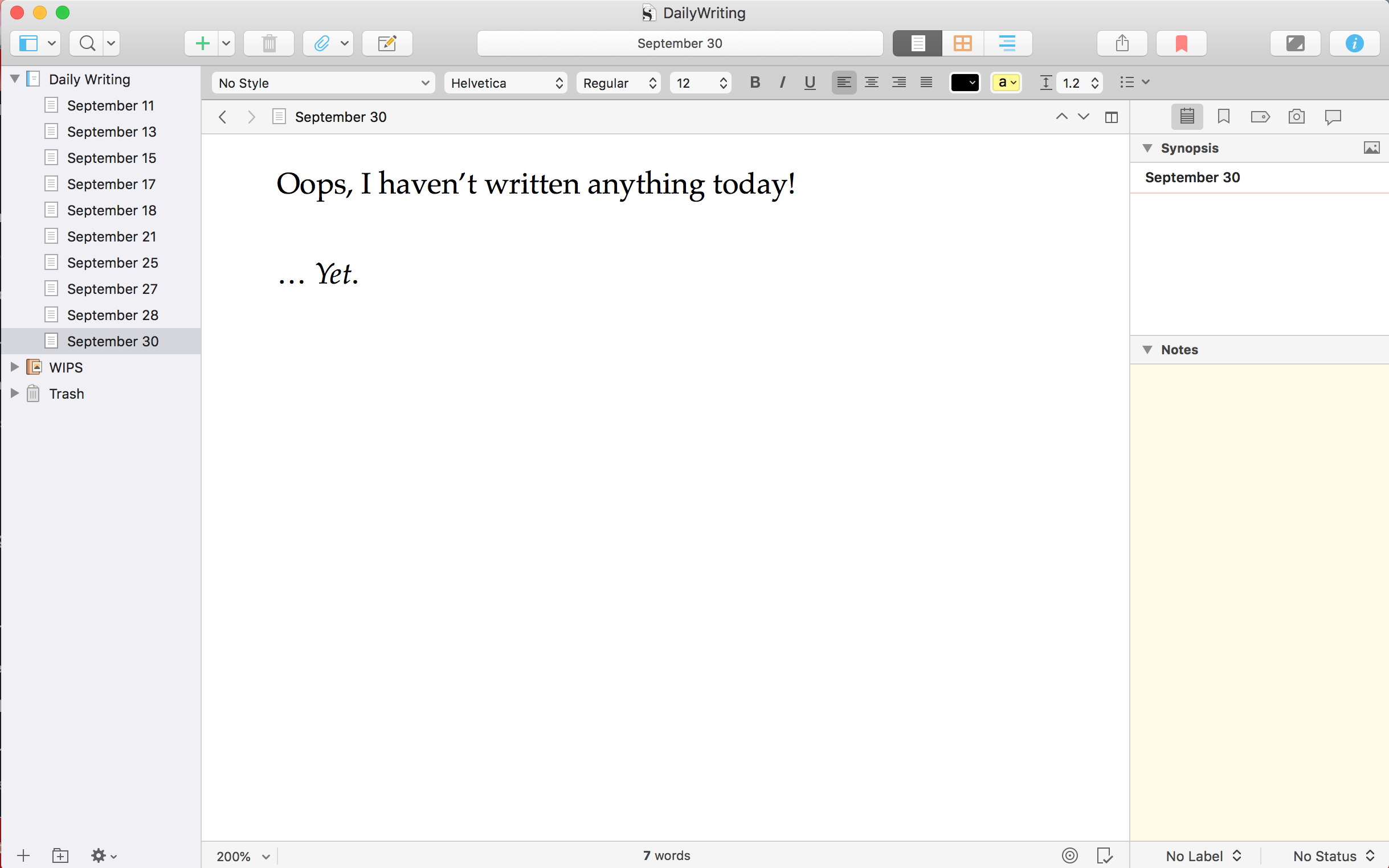Open the Comments and Footnotes inspector pane
This screenshot has height=868, width=1389.
tap(1333, 117)
